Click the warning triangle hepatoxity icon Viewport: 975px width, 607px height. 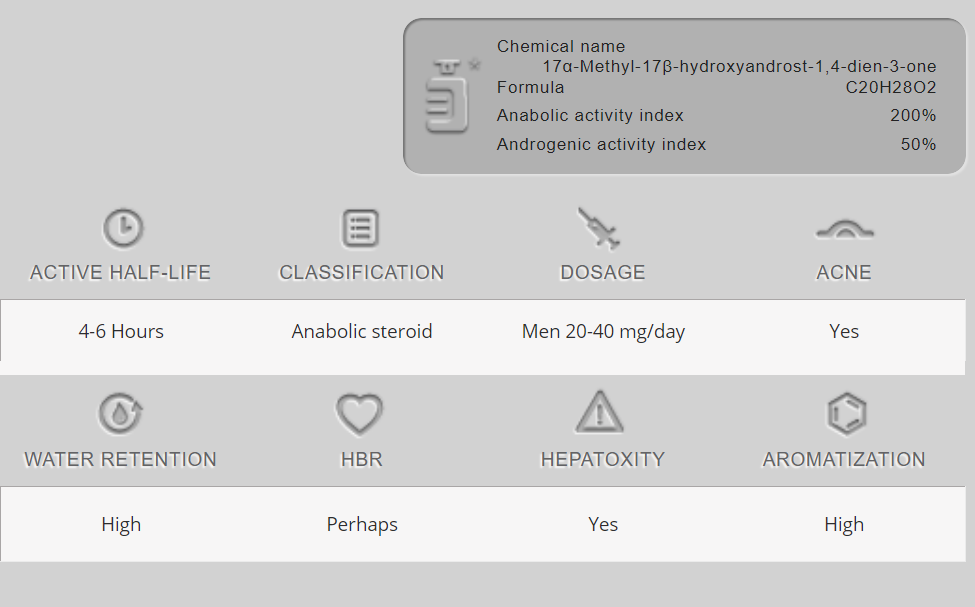(600, 413)
